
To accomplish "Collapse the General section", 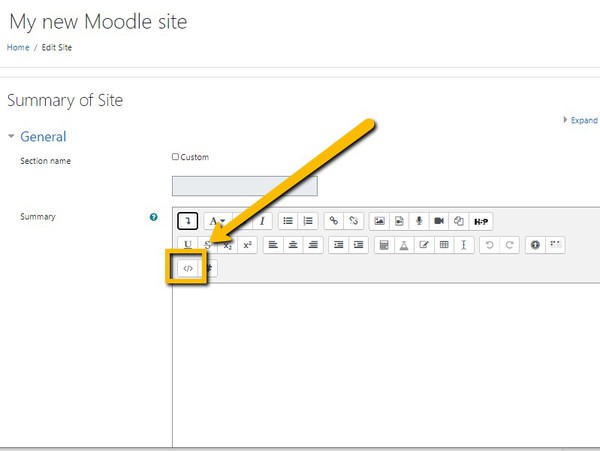I will 12,137.
